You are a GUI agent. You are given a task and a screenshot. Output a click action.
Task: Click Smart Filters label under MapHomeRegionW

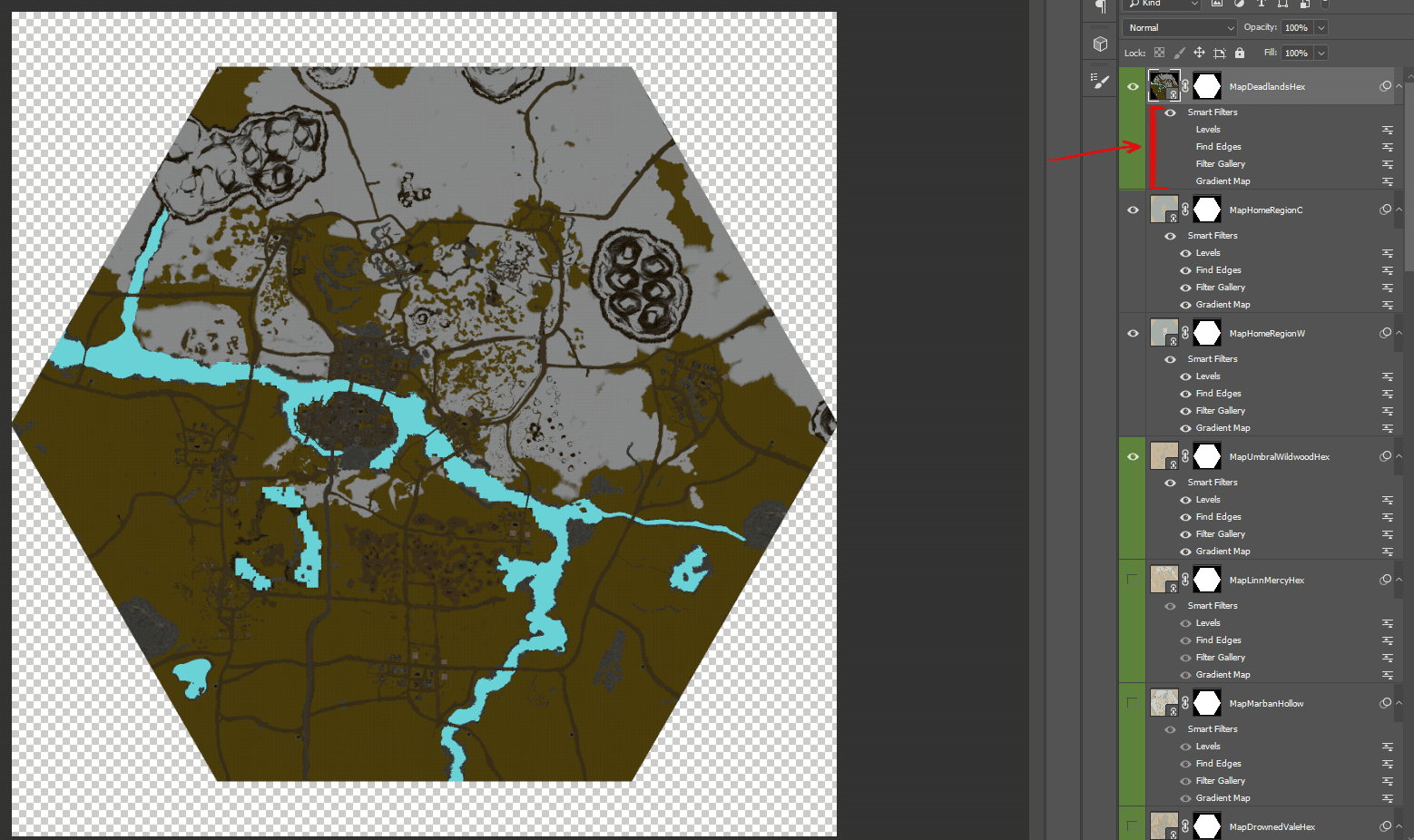(1212, 359)
